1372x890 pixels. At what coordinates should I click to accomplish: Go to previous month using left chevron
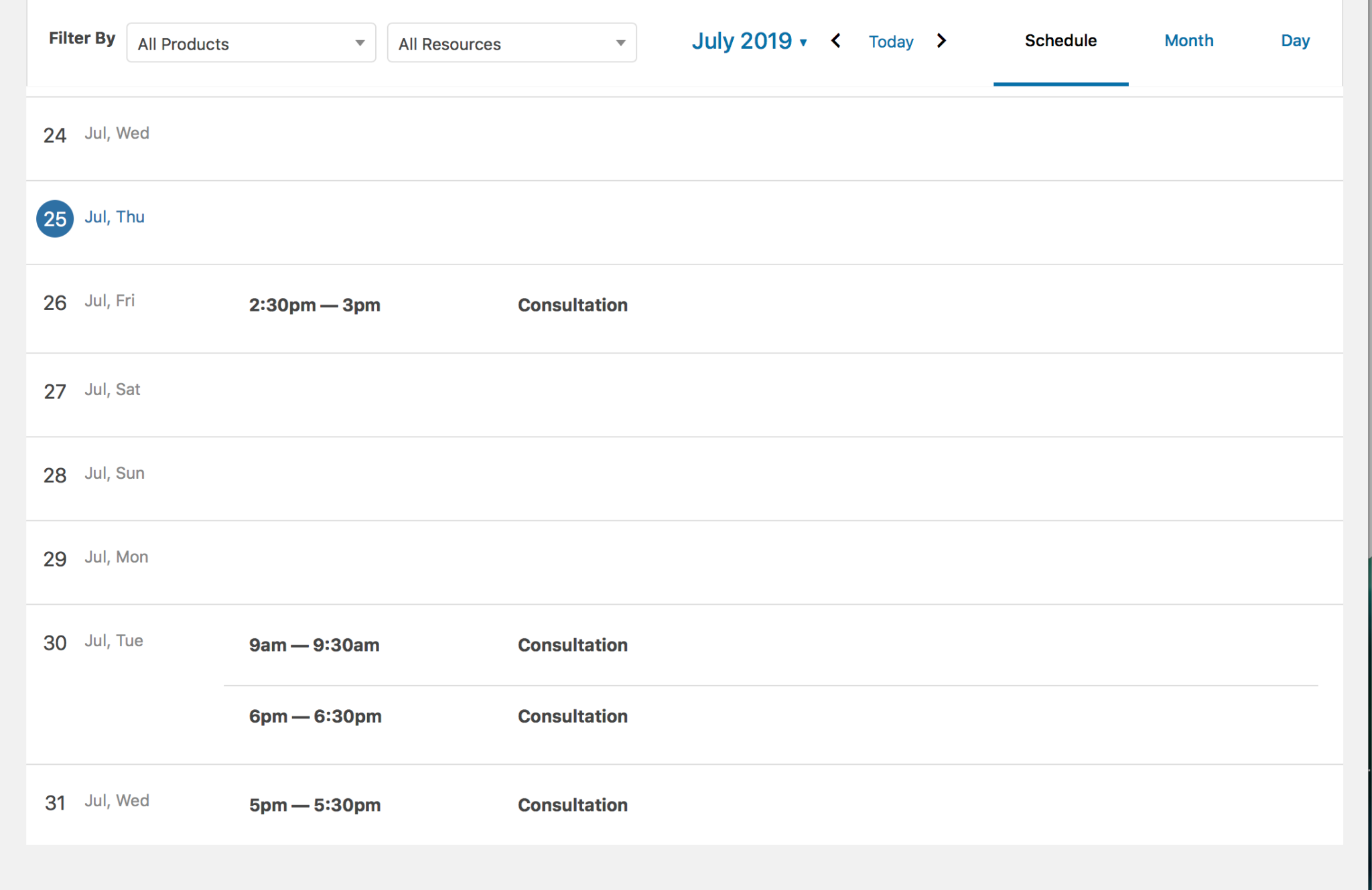pos(835,41)
